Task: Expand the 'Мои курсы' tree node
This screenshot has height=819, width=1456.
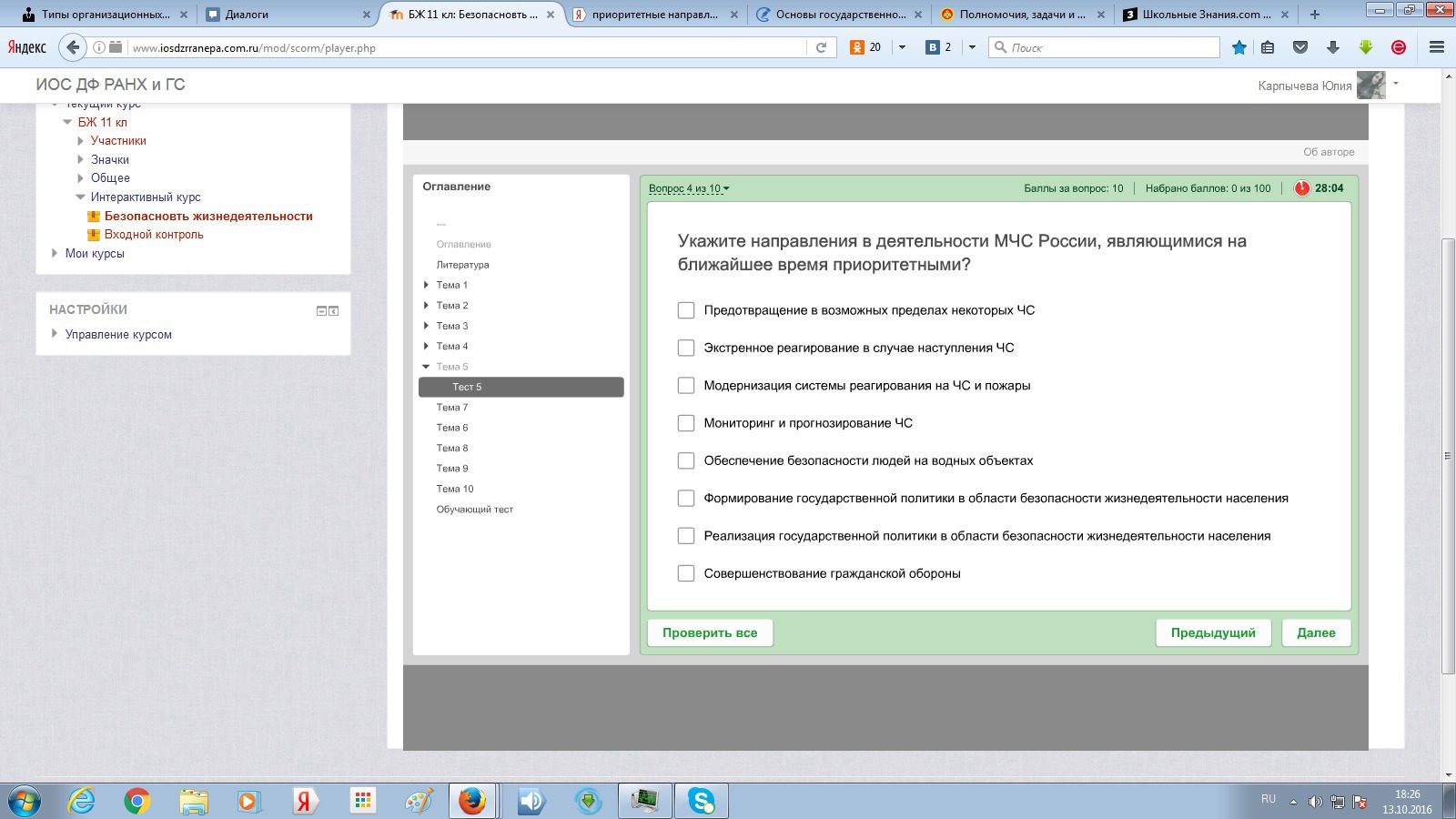Action: click(55, 253)
